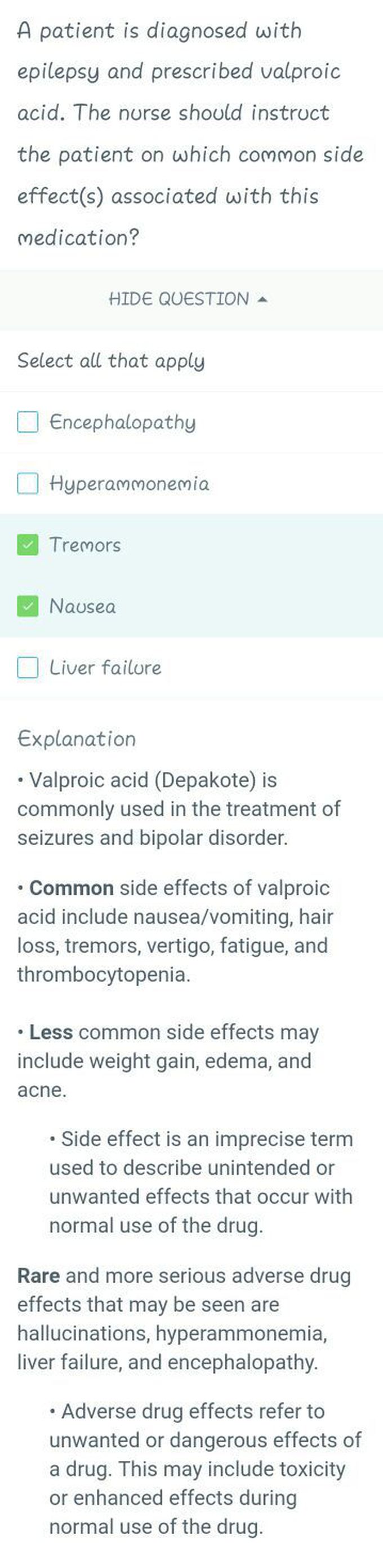Click the Tremors answer row

click(191, 545)
